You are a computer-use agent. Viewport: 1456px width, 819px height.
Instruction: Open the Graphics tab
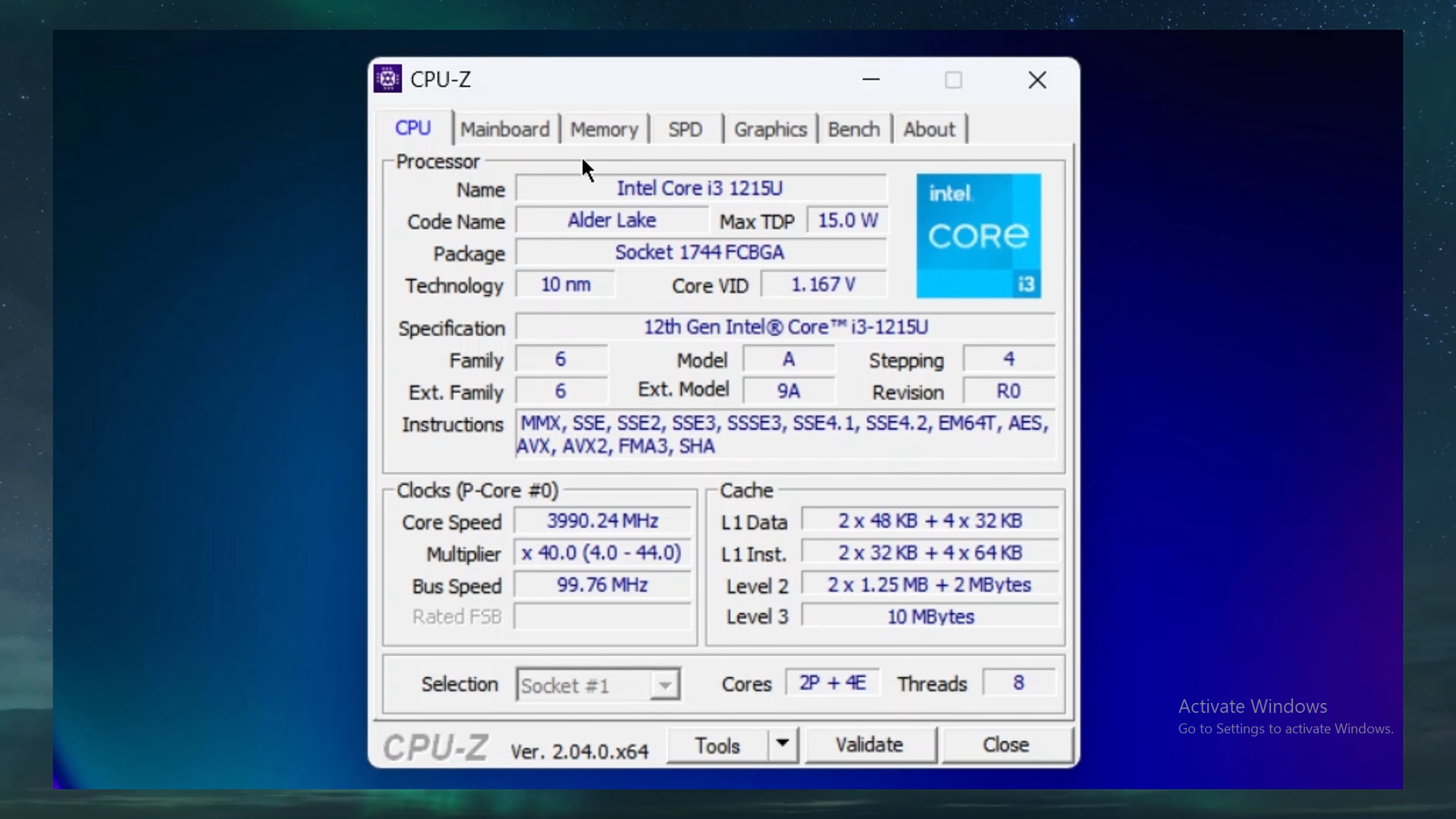coord(770,130)
